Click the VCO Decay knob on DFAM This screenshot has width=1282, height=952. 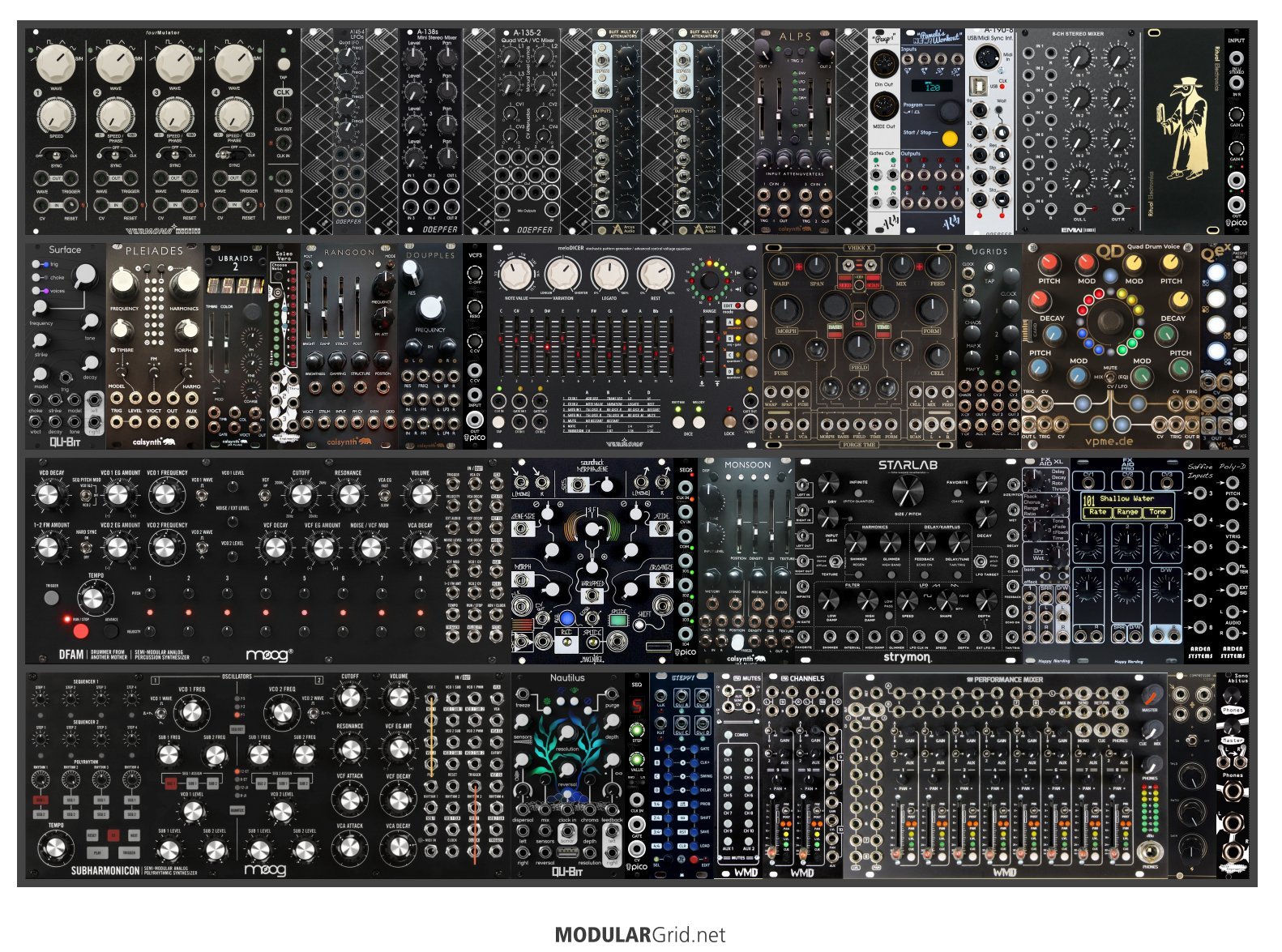(50, 495)
